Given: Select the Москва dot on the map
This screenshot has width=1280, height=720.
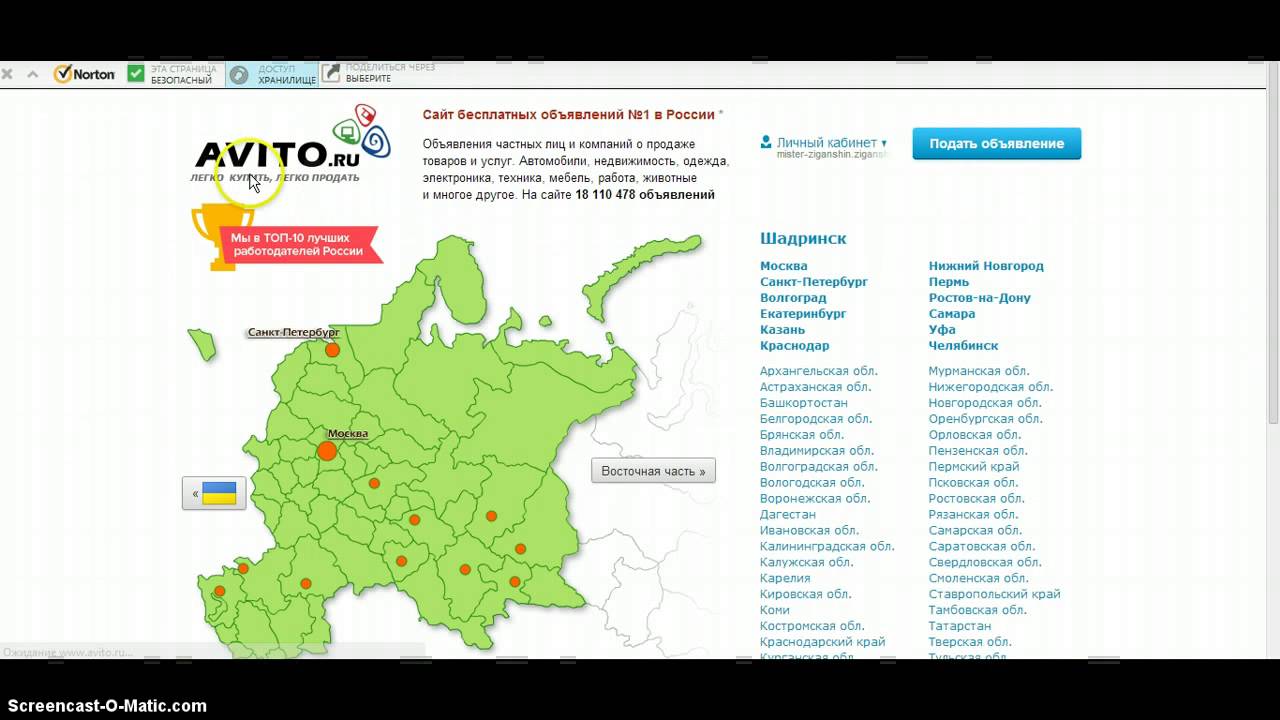Looking at the screenshot, I should (x=327, y=451).
